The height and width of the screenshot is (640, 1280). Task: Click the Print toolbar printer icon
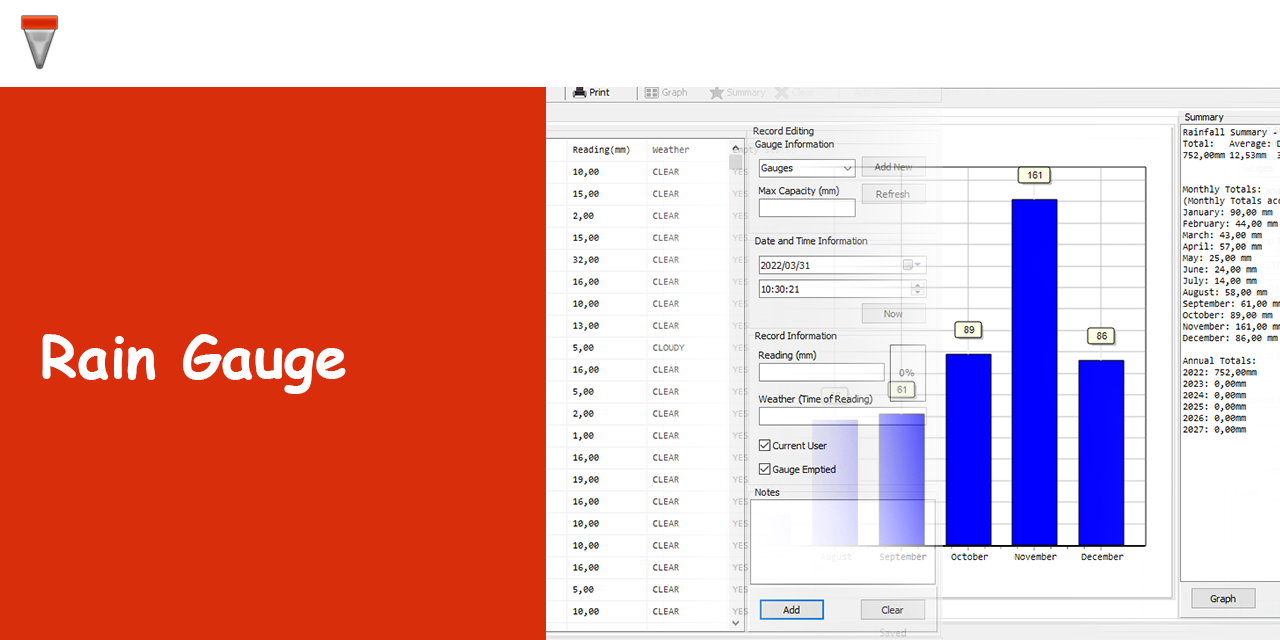[580, 92]
